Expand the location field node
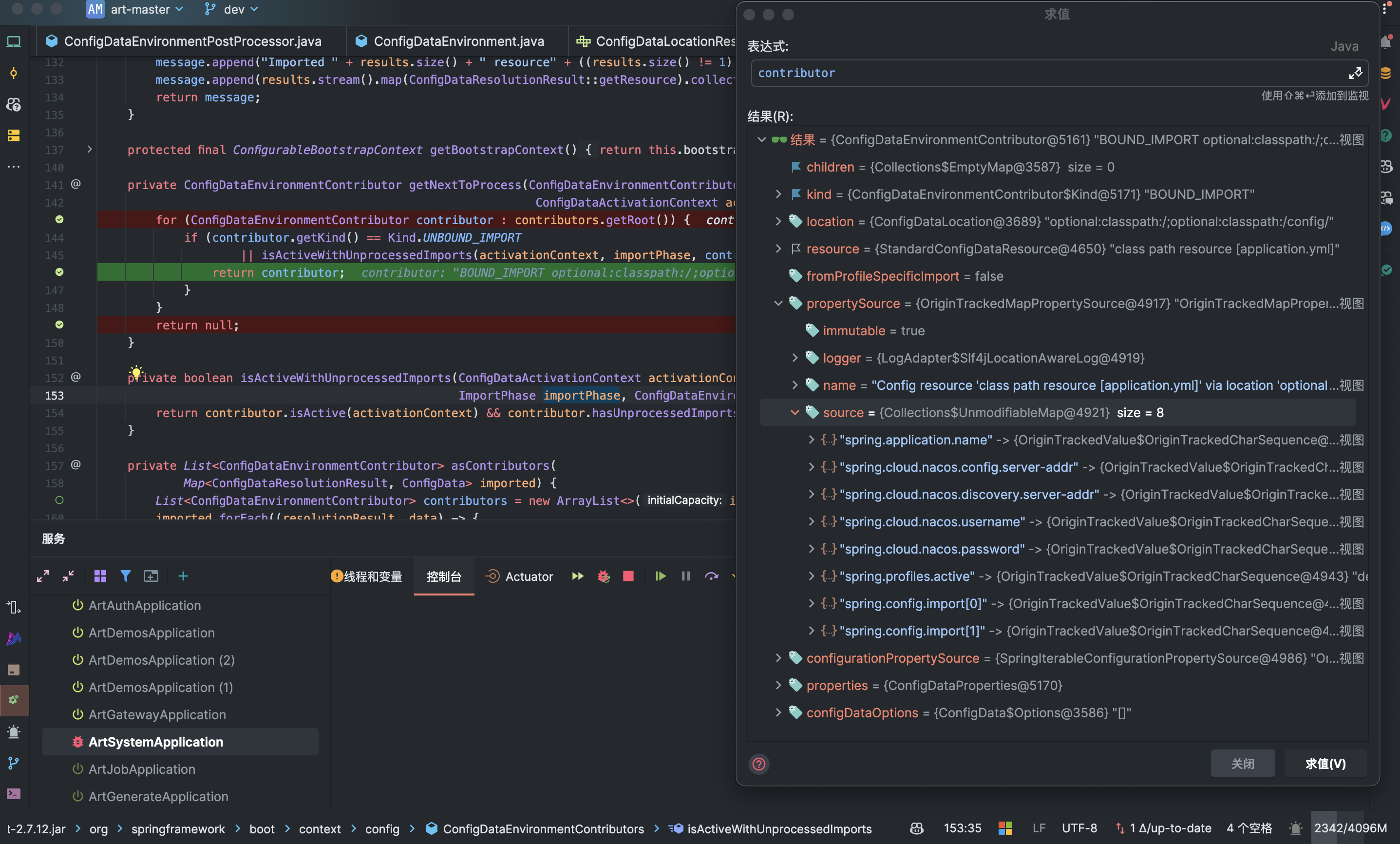Viewport: 1400px width, 844px height. 778,222
